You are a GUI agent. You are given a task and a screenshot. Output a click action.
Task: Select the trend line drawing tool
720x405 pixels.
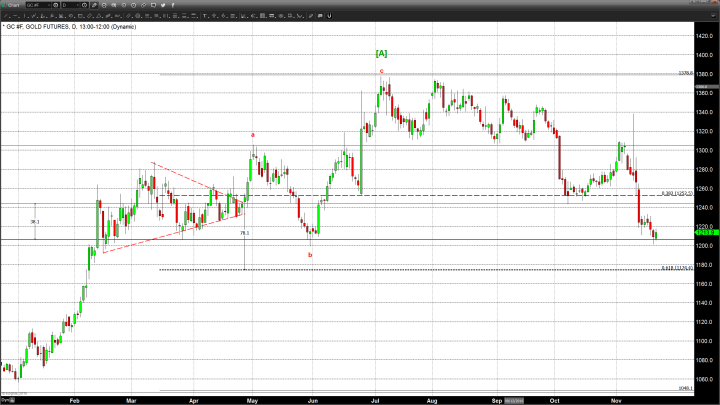[x=6, y=16]
